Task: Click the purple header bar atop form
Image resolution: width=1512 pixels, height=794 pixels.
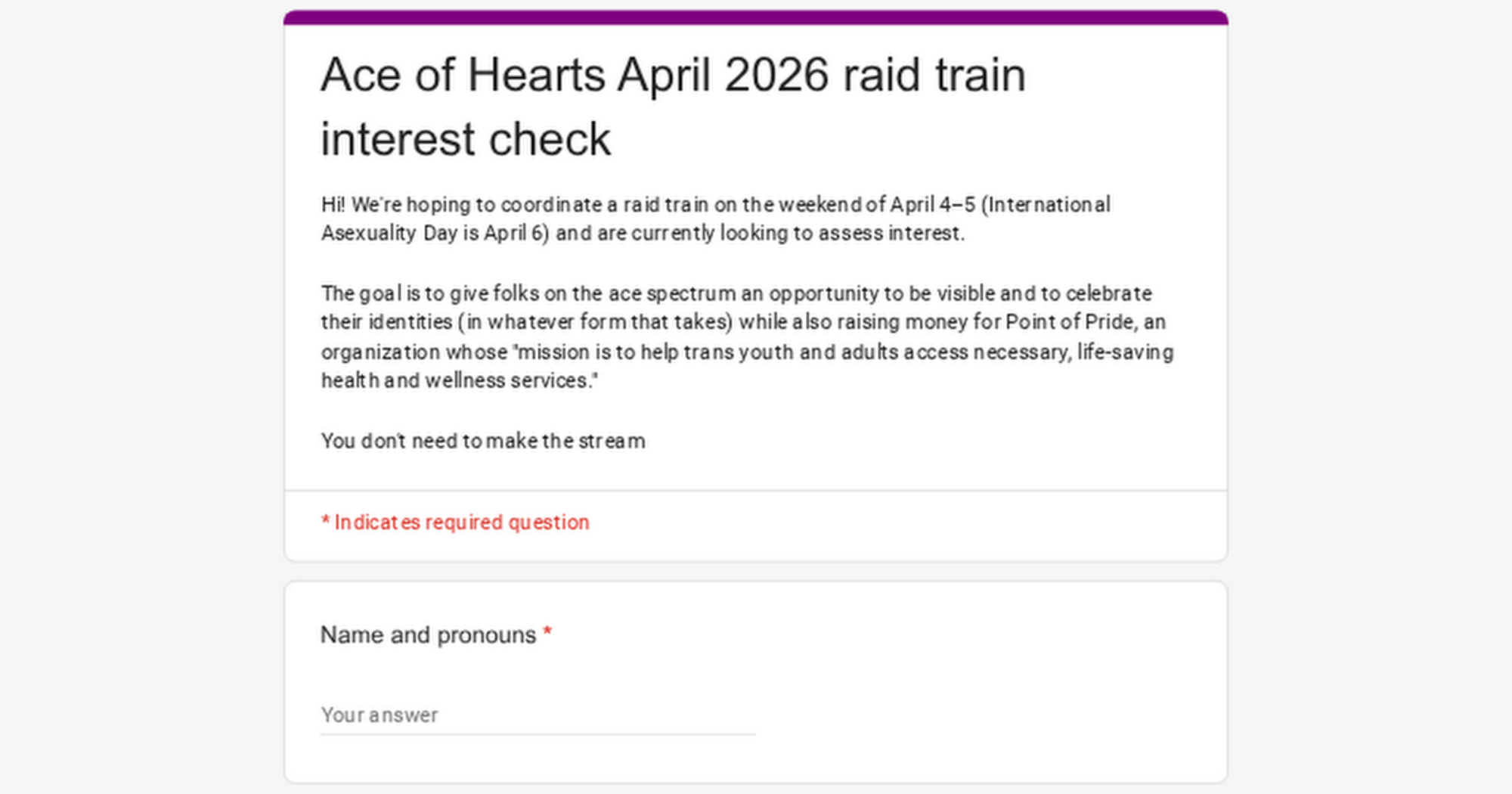Action: click(x=754, y=17)
